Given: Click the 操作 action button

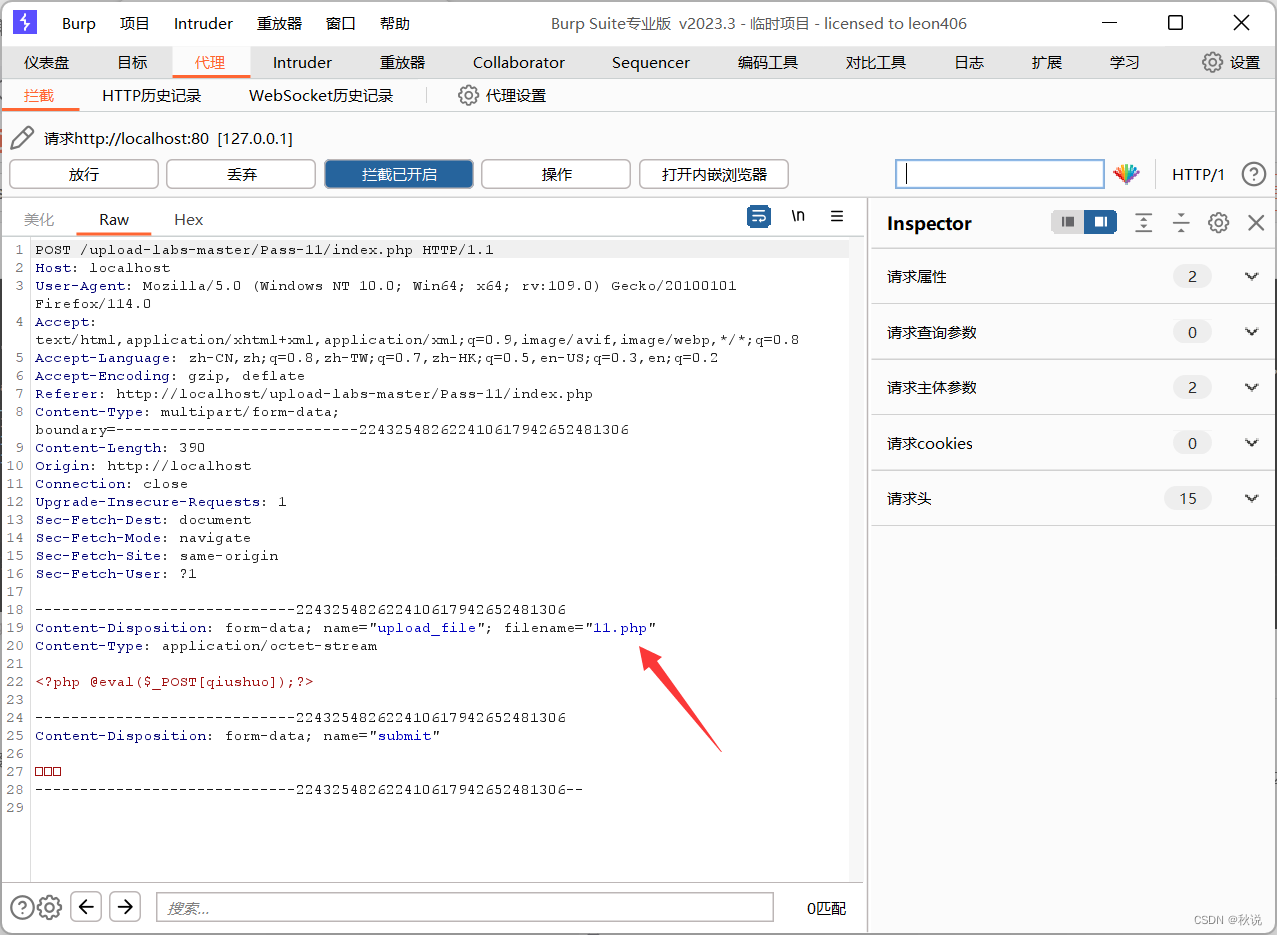Looking at the screenshot, I should tap(556, 174).
